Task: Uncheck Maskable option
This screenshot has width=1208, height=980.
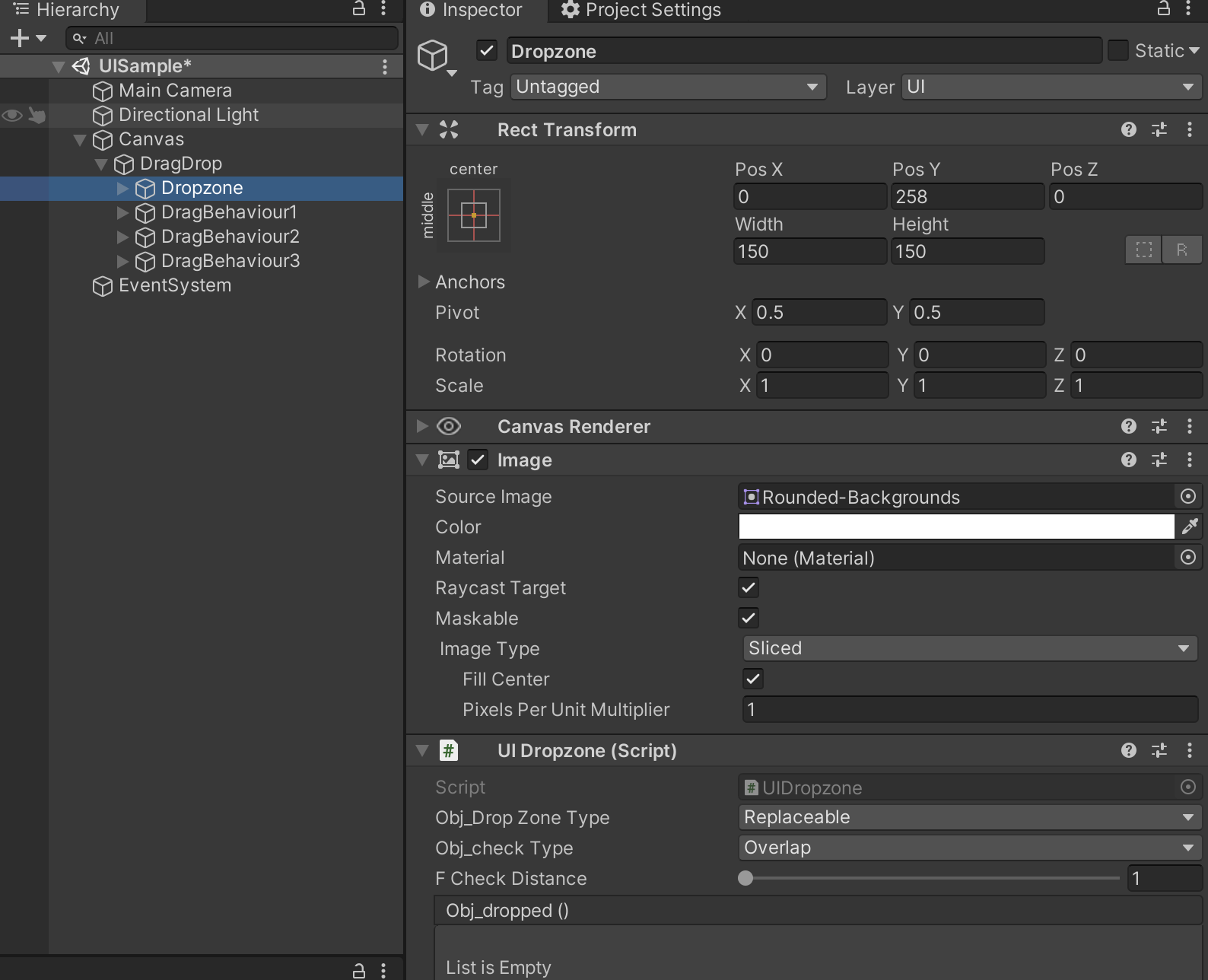Action: (x=749, y=619)
